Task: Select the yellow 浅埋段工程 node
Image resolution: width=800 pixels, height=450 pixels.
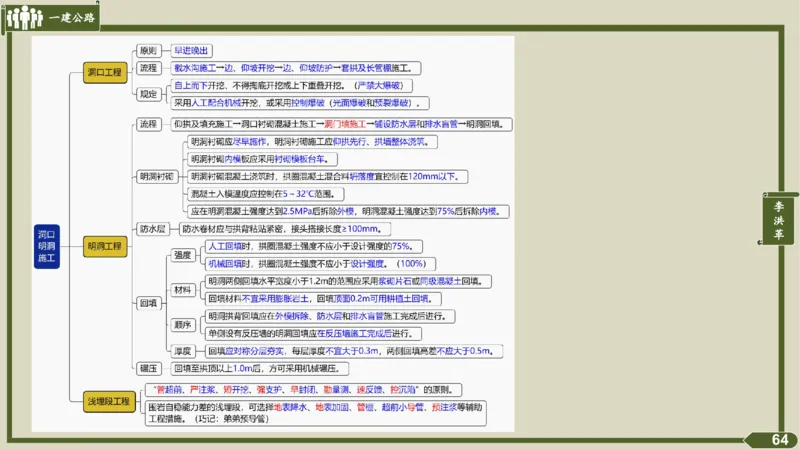Action: (109, 402)
